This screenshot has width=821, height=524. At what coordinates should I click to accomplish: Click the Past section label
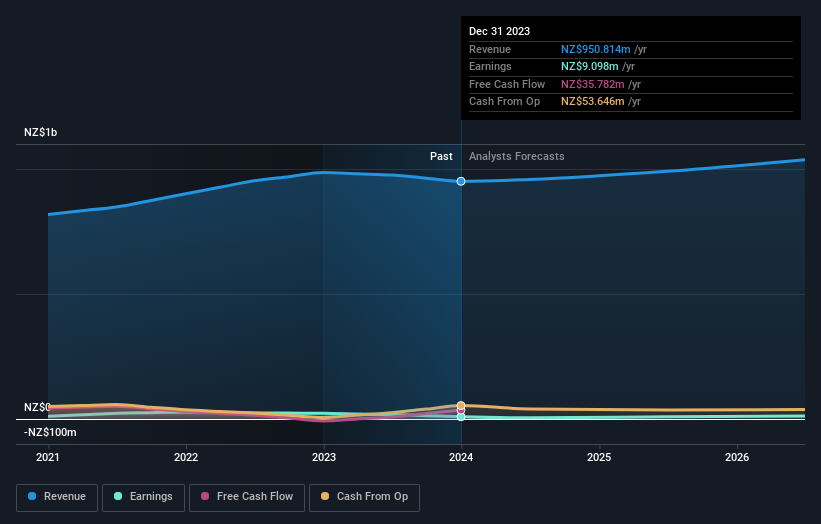441,156
